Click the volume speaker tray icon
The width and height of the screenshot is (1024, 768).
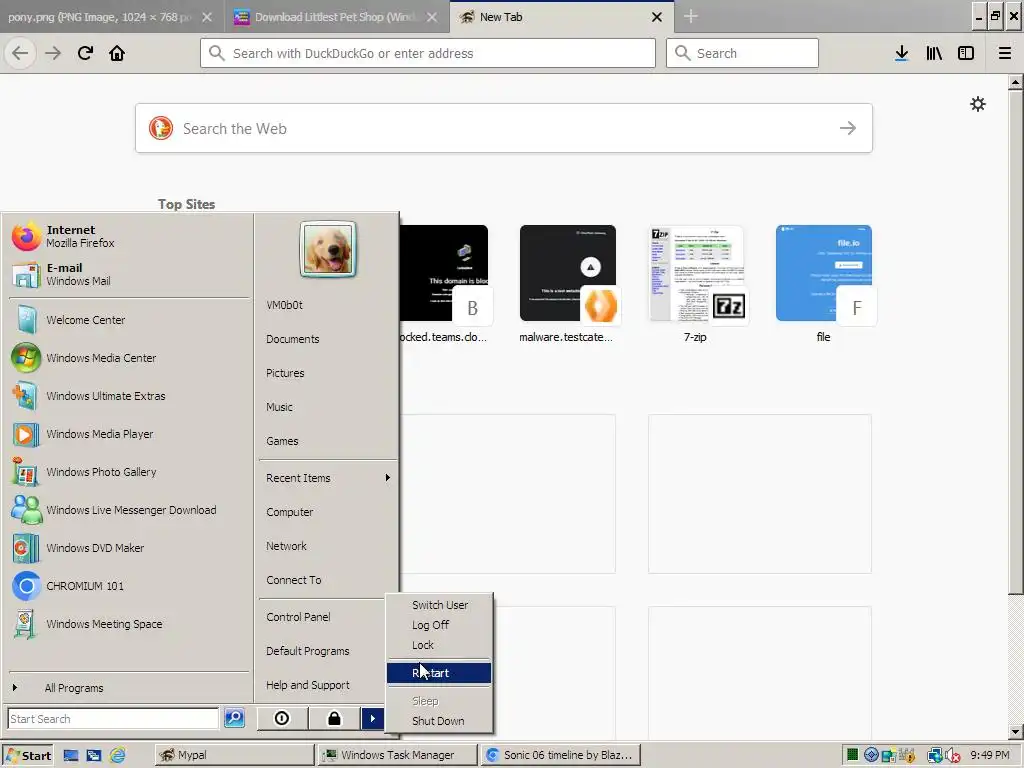952,756
